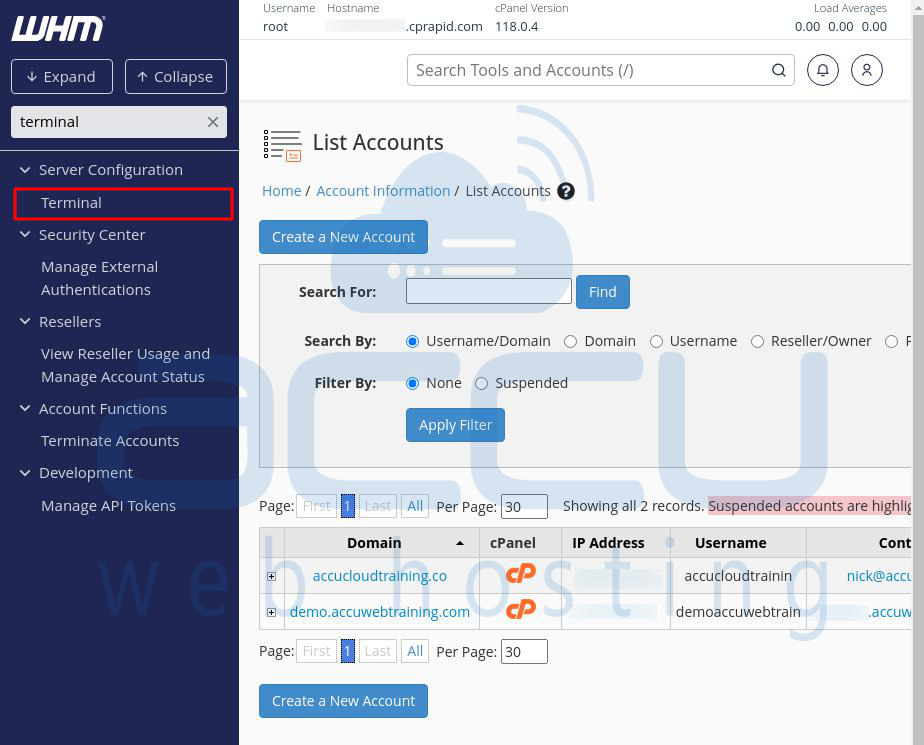Open Terminate Accounts in sidebar
924x745 pixels.
pyautogui.click(x=110, y=441)
